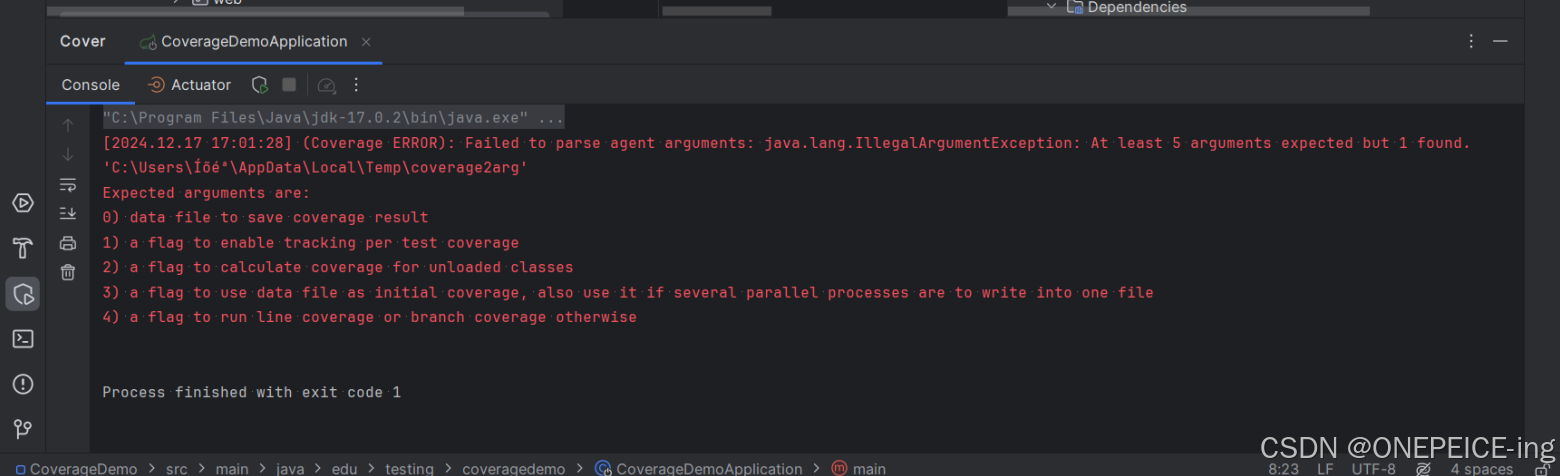Open the 4 spaces indent settings
The height and width of the screenshot is (476, 1560).
click(x=1482, y=469)
